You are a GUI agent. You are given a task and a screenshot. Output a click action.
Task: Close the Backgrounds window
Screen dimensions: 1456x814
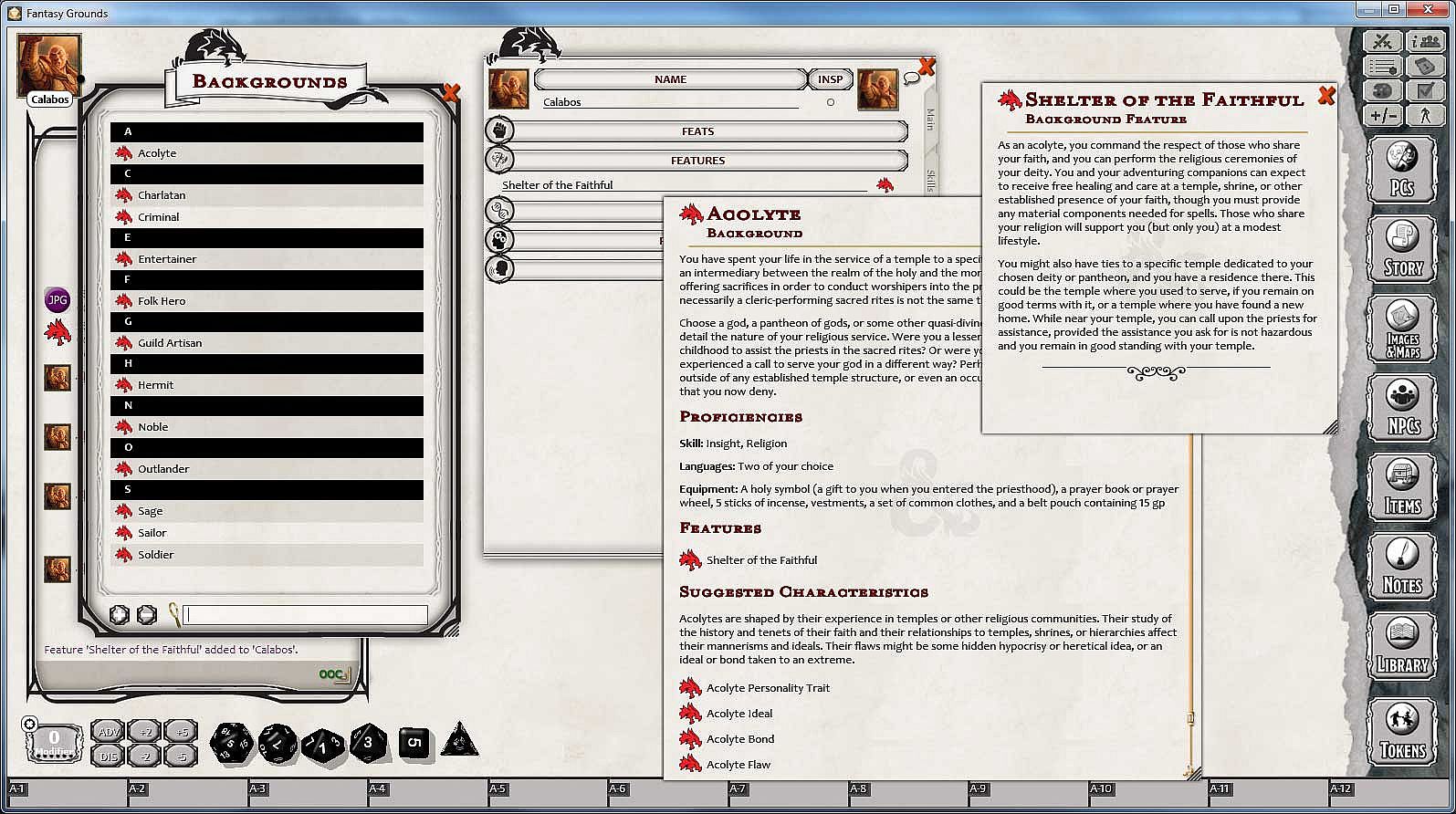coord(451,92)
